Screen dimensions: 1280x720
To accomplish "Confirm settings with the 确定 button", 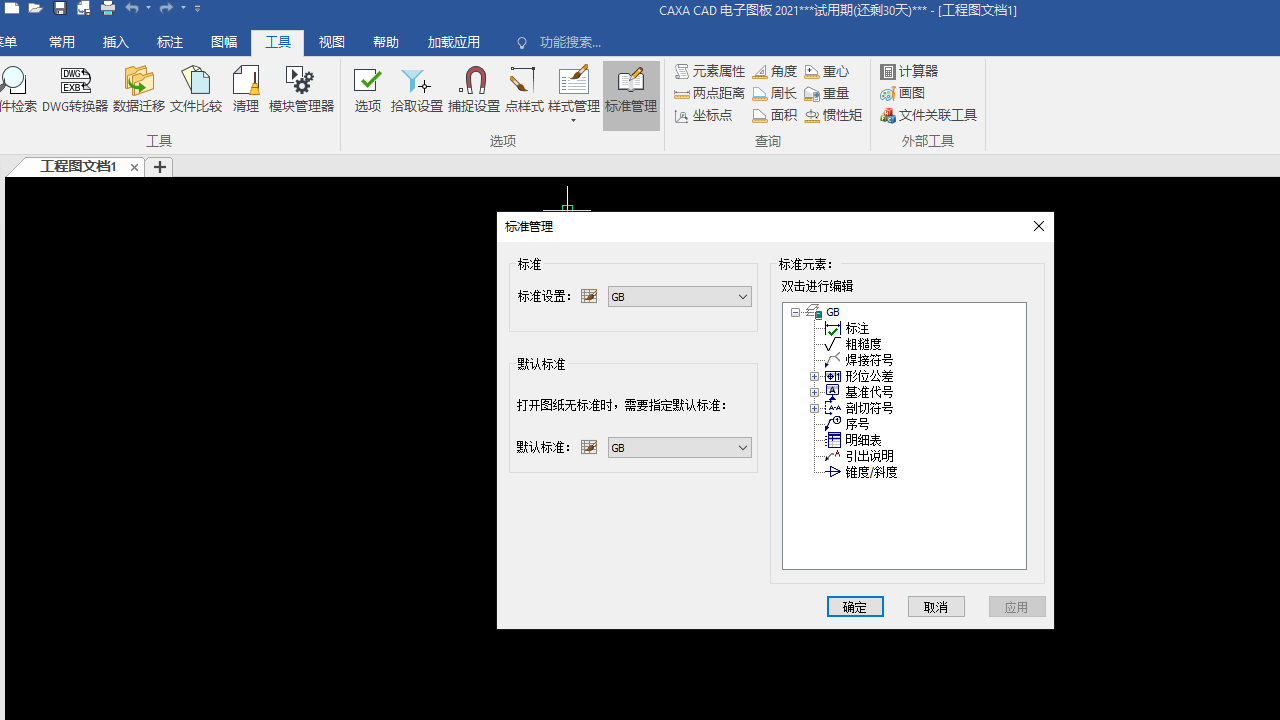I will click(855, 606).
